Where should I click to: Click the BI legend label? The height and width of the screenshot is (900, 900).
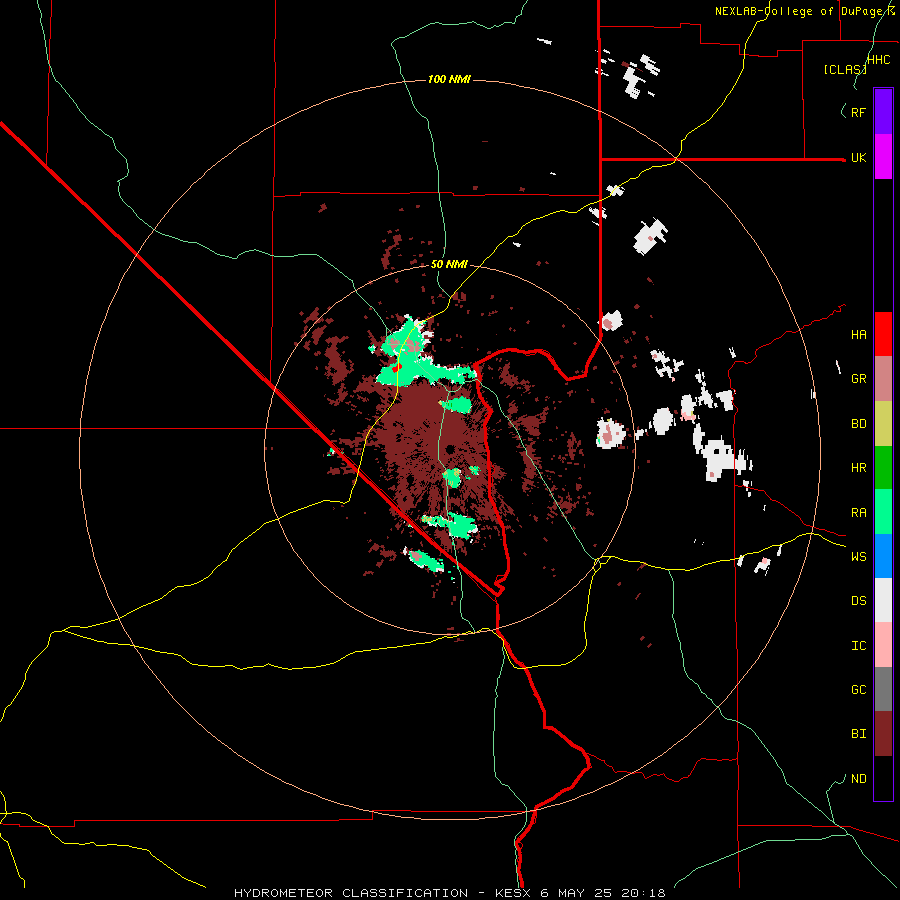(858, 734)
